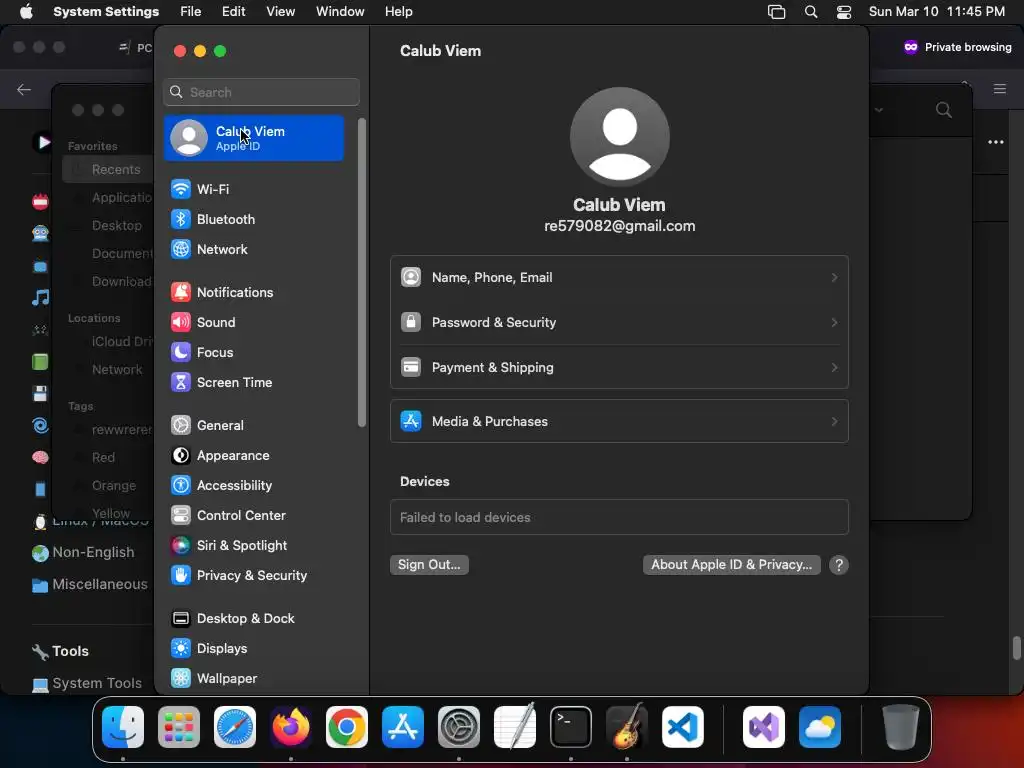Launch Google Chrome from the Dock

click(x=347, y=727)
